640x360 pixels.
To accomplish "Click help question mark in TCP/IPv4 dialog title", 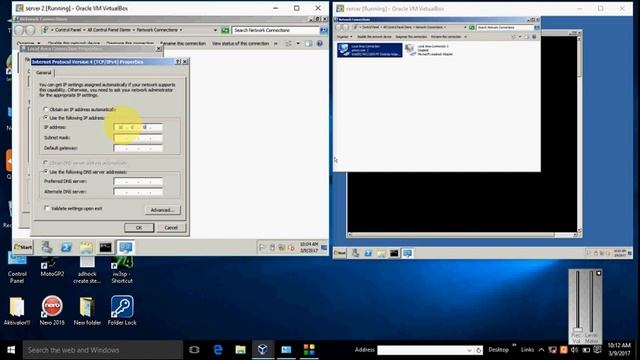I will click(178, 62).
